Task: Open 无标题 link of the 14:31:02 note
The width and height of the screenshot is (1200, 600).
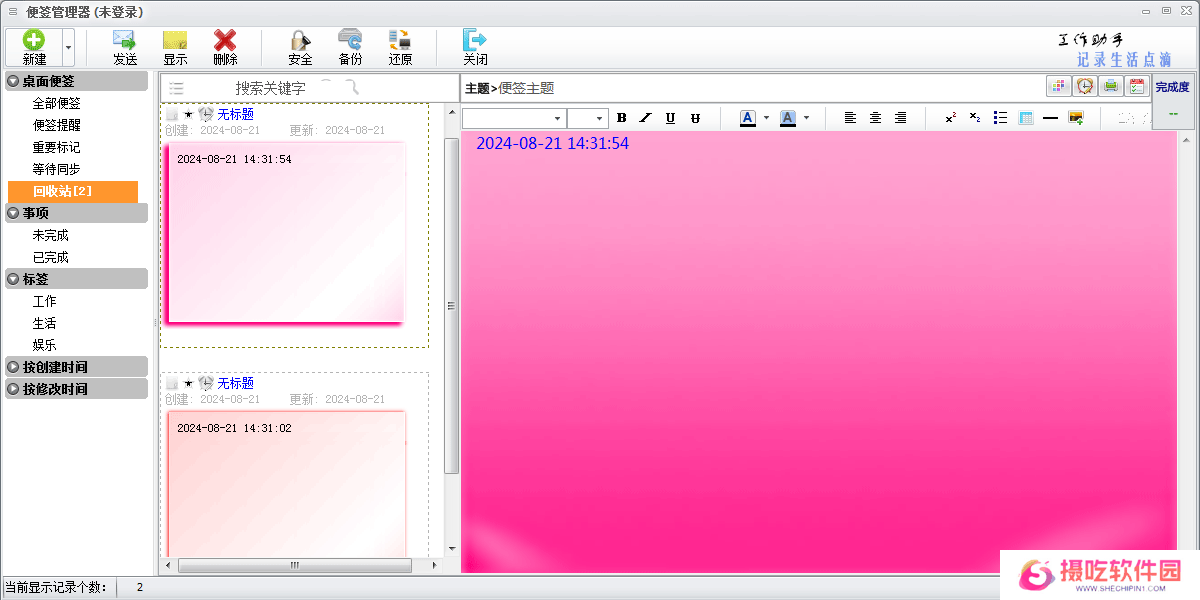Action: 235,383
